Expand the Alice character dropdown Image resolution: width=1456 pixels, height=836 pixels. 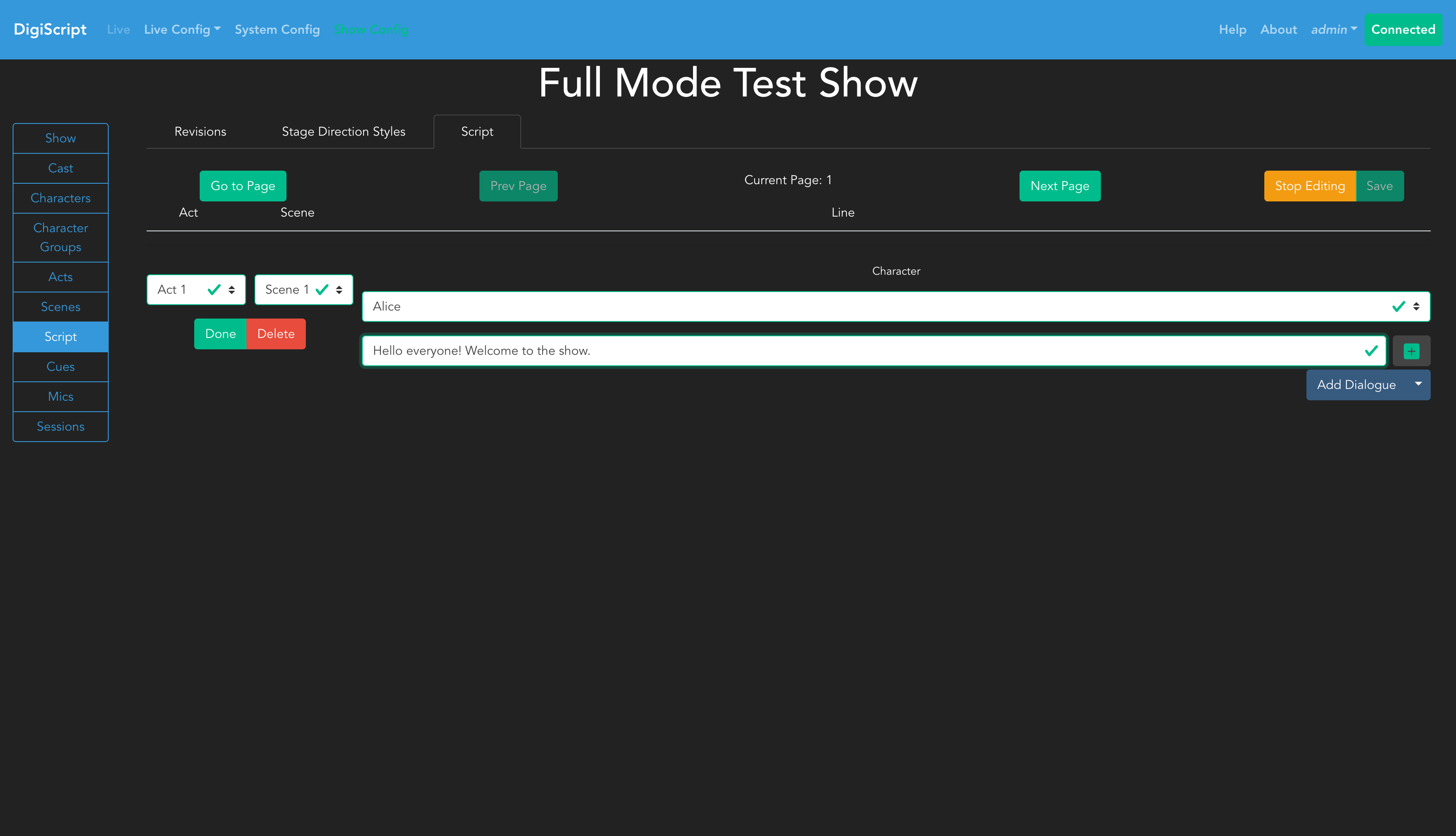[x=895, y=307]
